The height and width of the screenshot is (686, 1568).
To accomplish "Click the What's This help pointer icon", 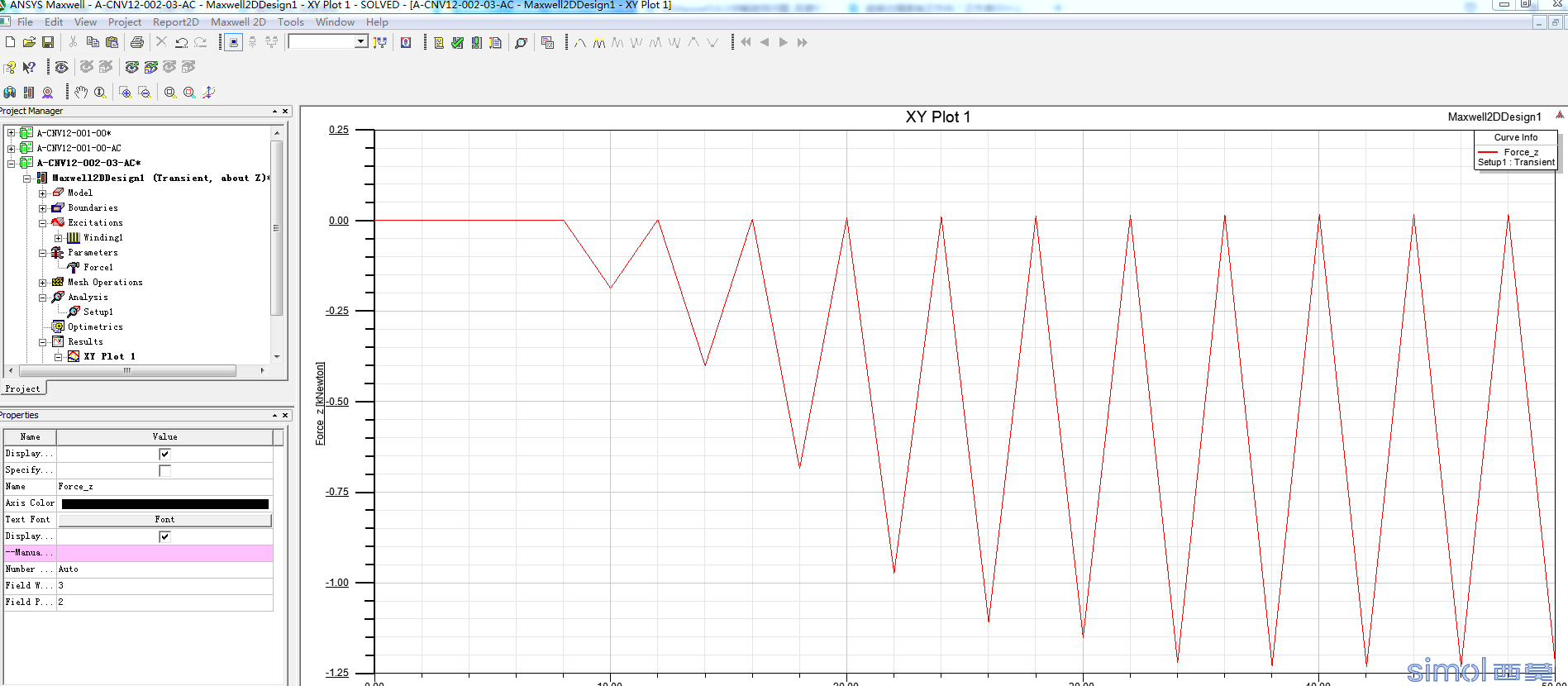I will tap(29, 67).
